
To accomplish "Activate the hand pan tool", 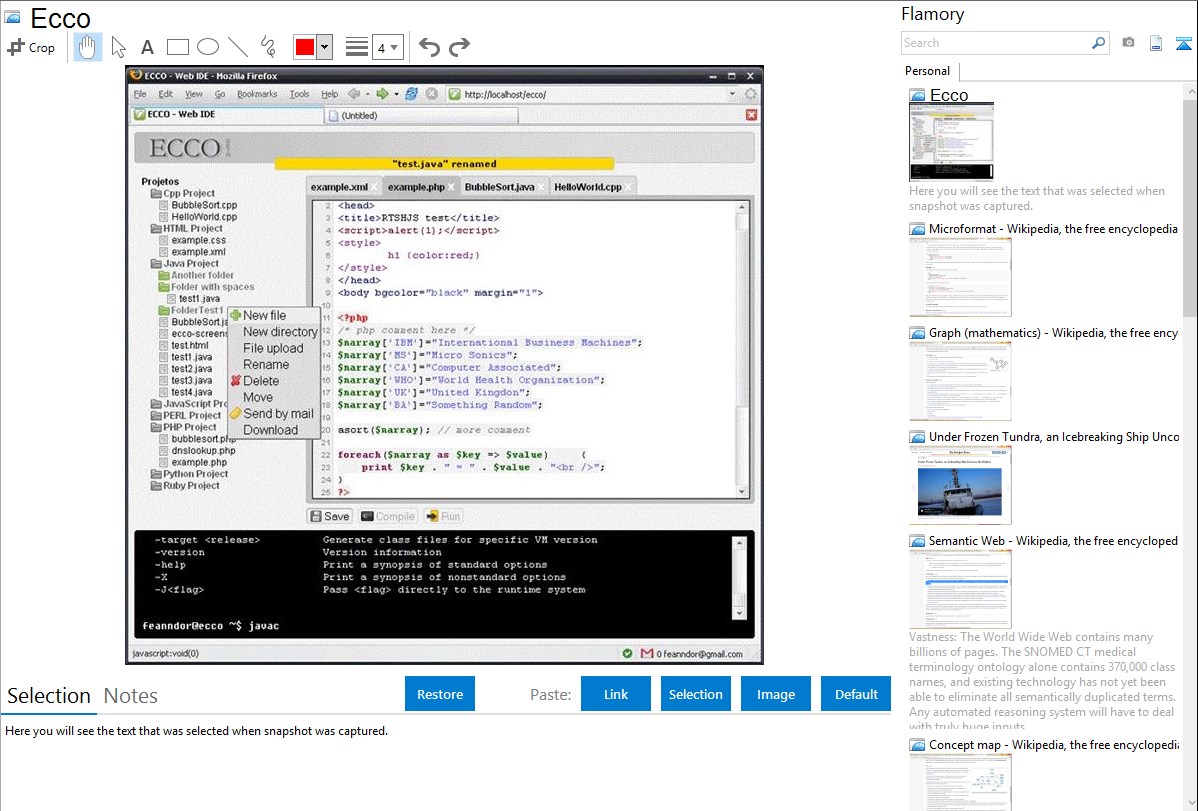I will click(x=87, y=47).
